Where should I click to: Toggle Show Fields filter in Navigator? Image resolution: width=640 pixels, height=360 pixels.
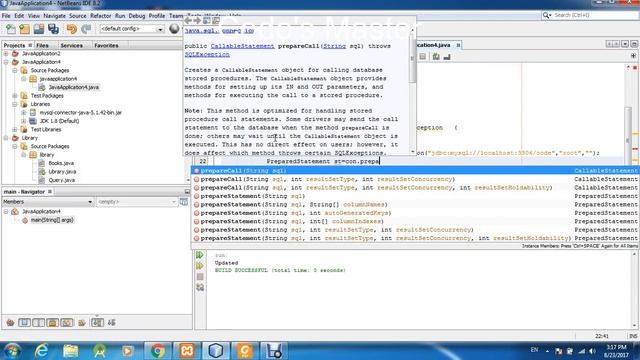click(24, 323)
